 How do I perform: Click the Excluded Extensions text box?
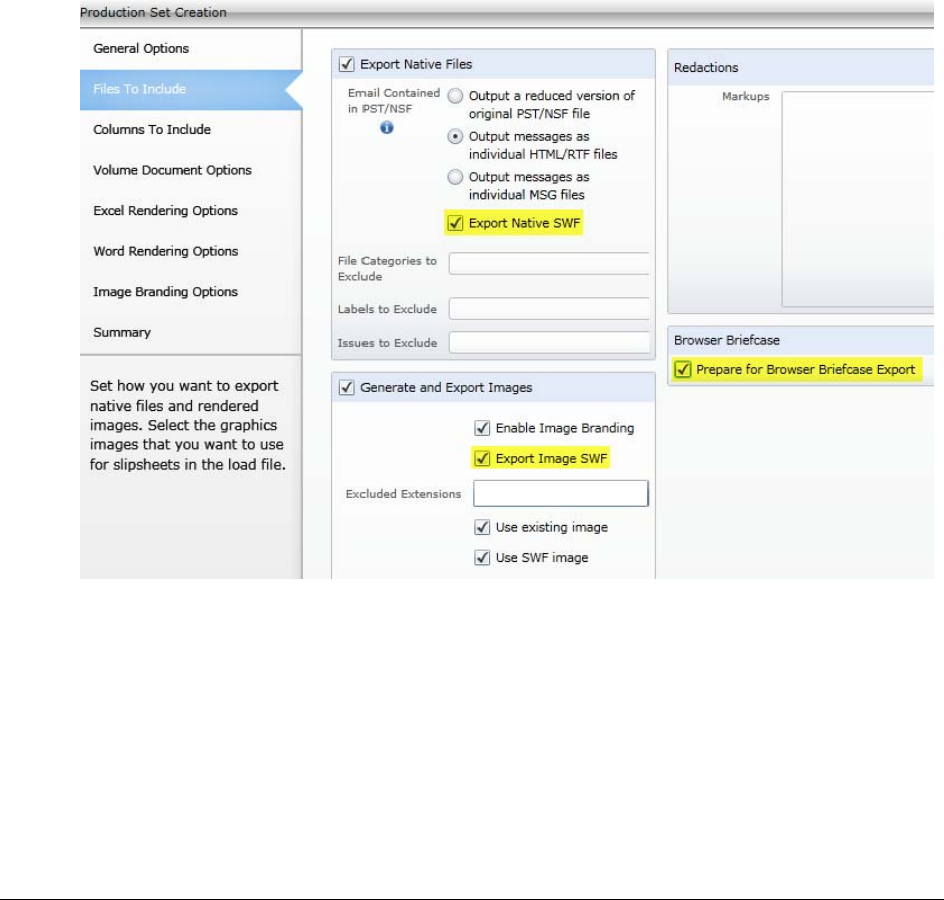pos(560,494)
